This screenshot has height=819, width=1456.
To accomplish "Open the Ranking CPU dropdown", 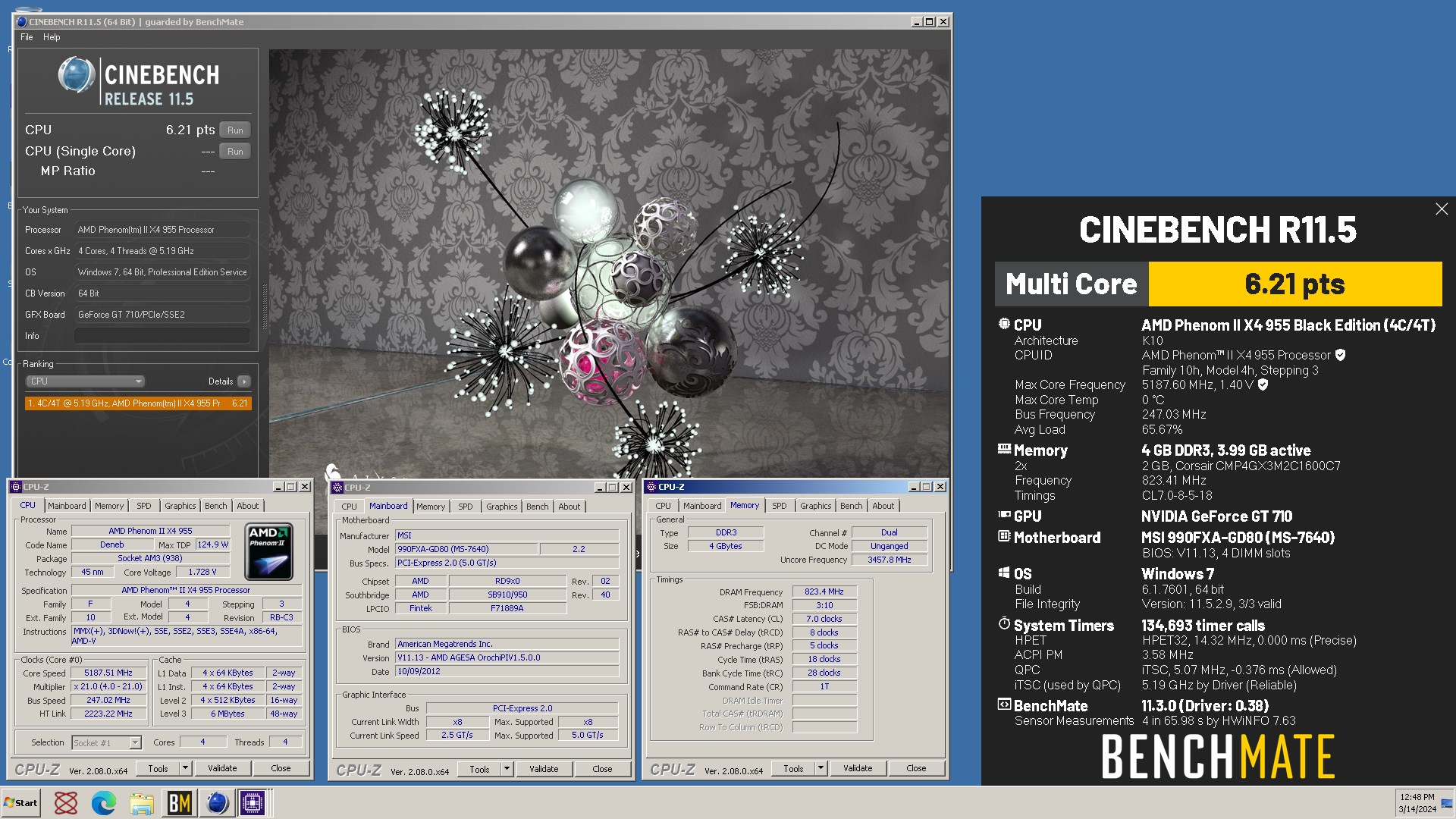I will click(86, 381).
